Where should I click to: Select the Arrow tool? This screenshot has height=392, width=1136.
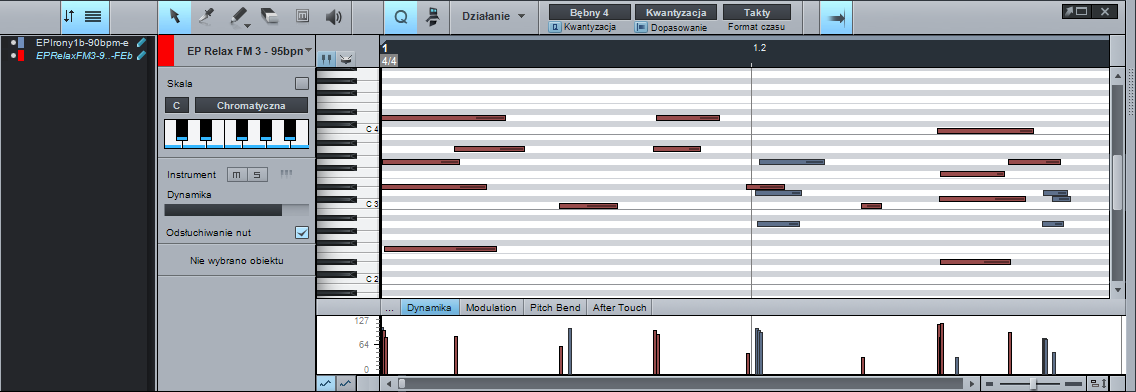pos(175,17)
